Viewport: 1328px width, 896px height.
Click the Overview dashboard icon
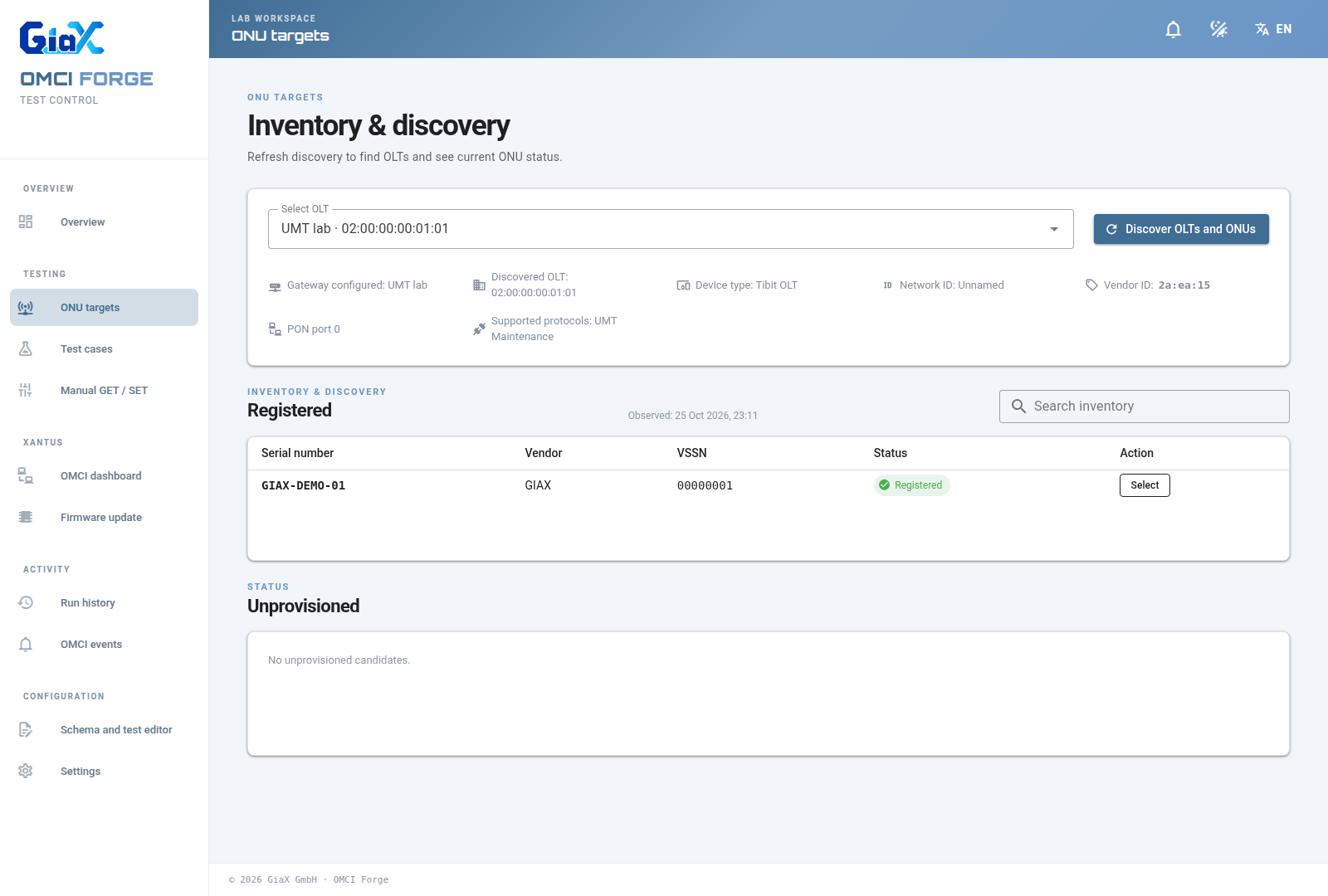pyautogui.click(x=26, y=222)
